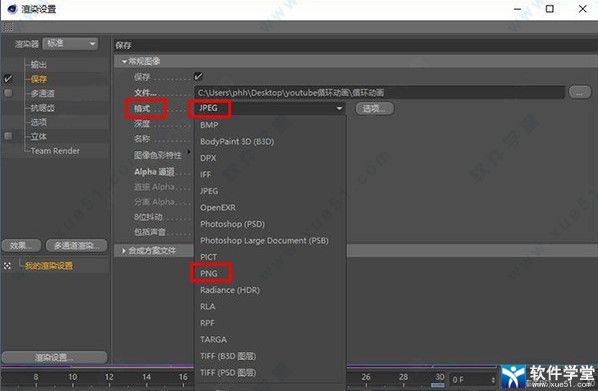This screenshot has width=598, height=391.
Task: Click the 渲染设置... button at the bottom
Action: tap(55, 357)
